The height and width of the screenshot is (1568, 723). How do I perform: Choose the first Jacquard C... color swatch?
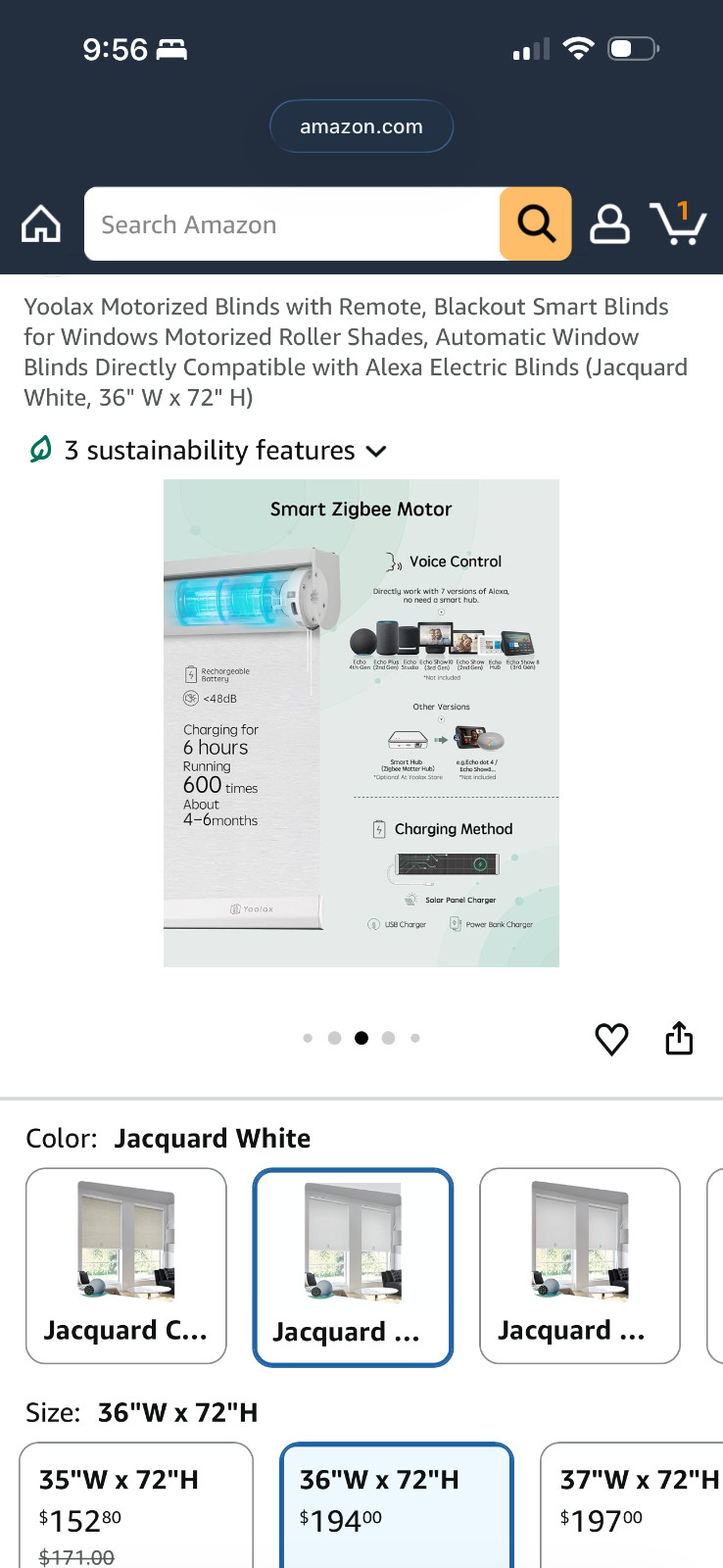pyautogui.click(x=126, y=1265)
